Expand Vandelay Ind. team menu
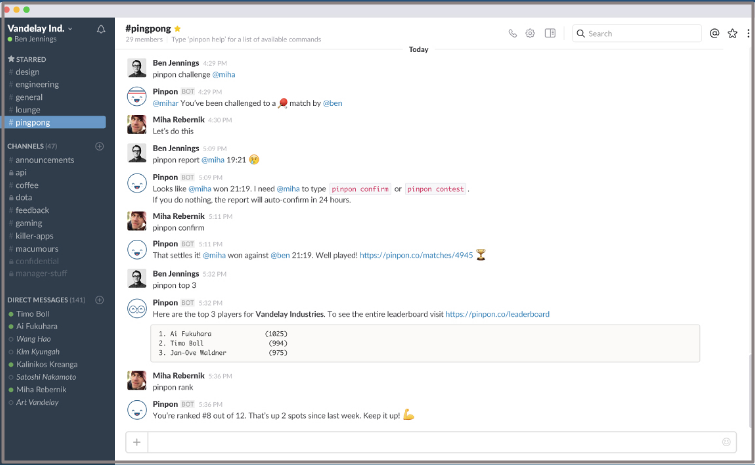This screenshot has height=465, width=755. [39, 28]
